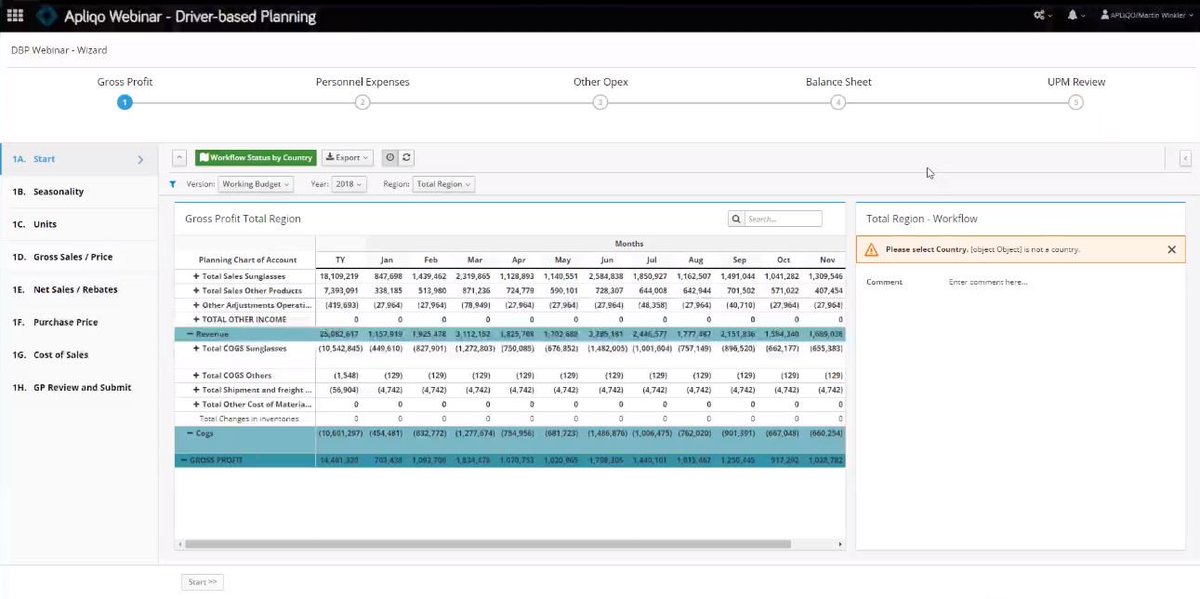The image size is (1200, 599).
Task: Expand Total COGS Others row
Action: (x=196, y=375)
